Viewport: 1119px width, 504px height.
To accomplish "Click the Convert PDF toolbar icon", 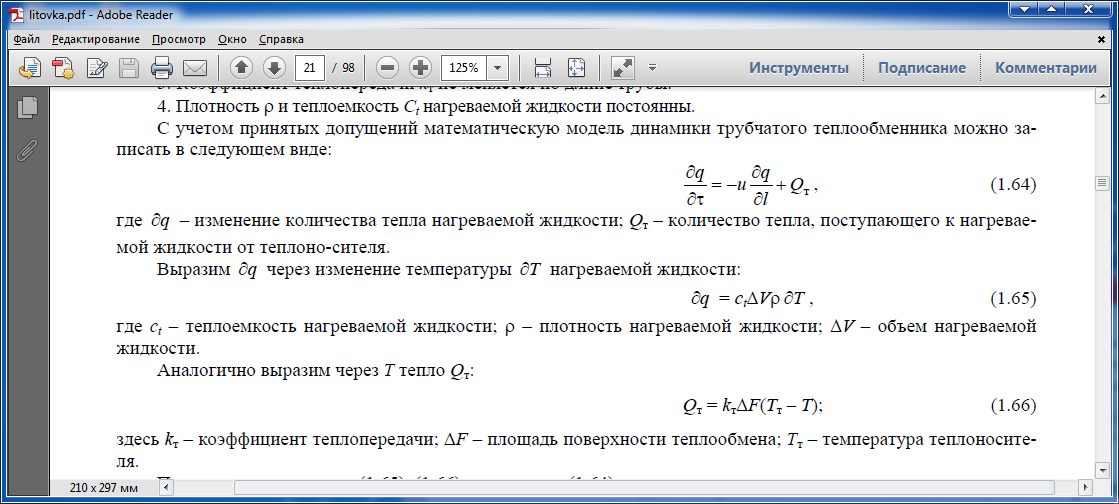I will (x=63, y=69).
